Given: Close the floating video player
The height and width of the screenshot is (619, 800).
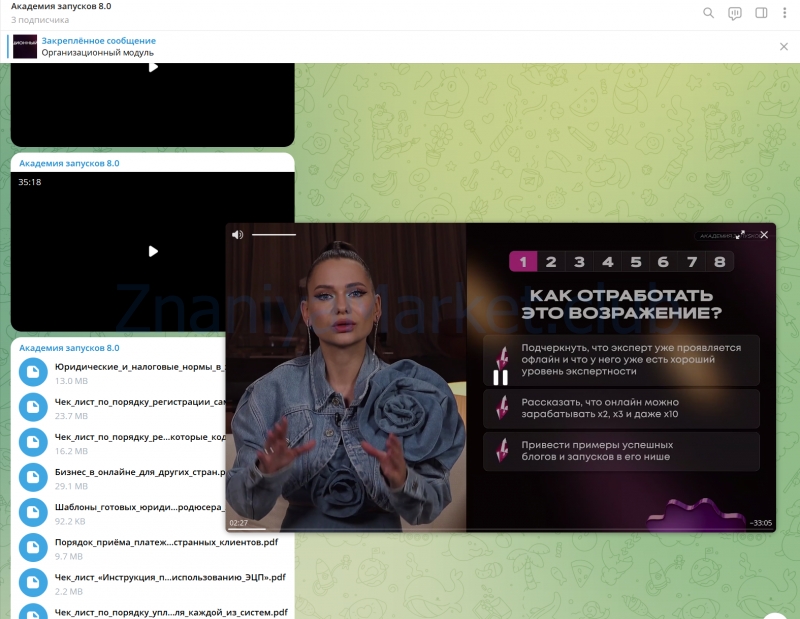Looking at the screenshot, I should [764, 235].
